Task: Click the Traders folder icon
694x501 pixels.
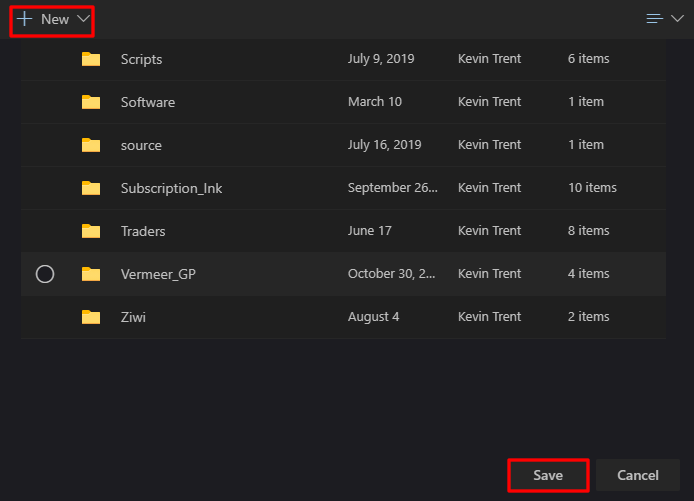Action: point(91,231)
